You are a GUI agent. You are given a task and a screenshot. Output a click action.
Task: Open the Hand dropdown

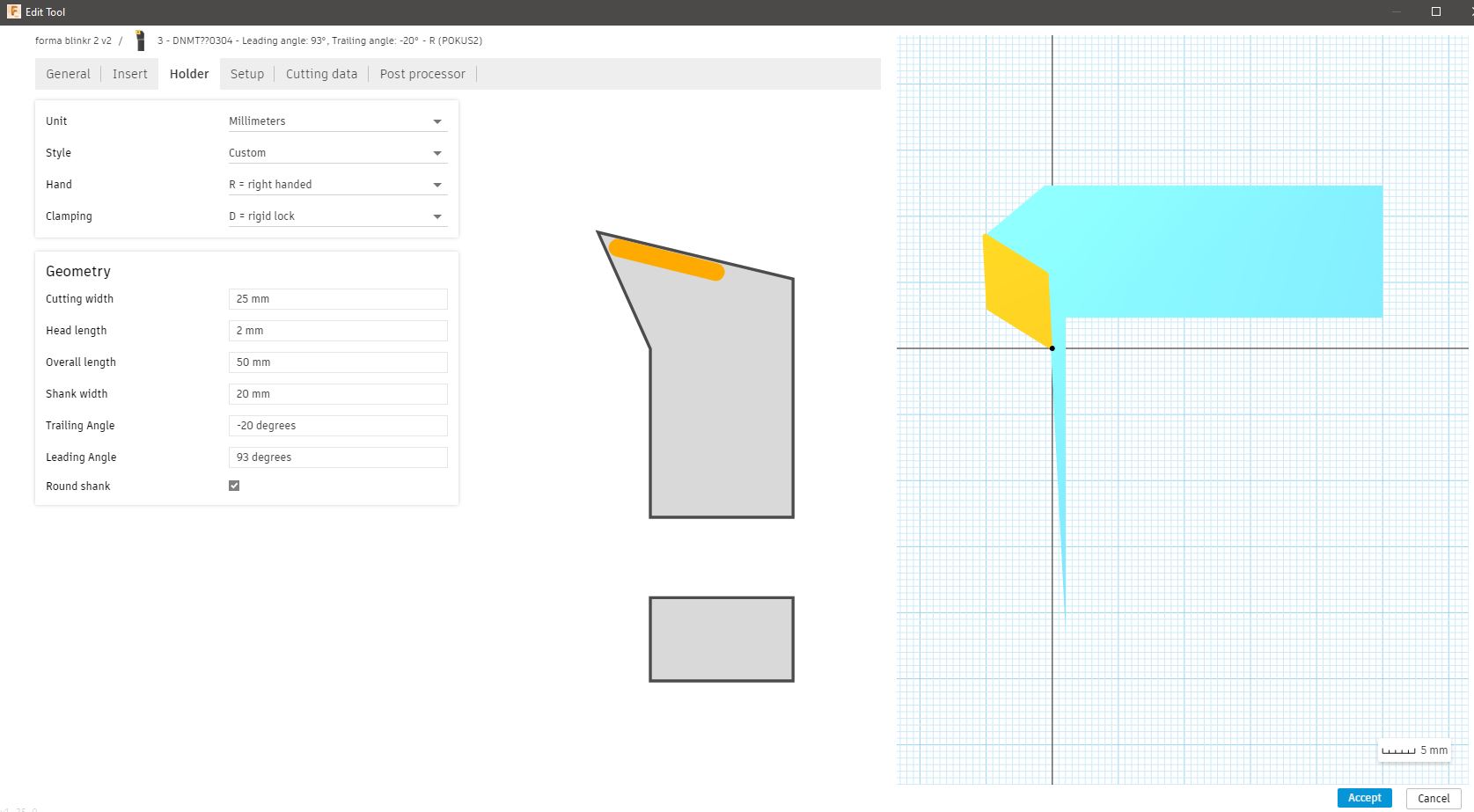coord(337,185)
